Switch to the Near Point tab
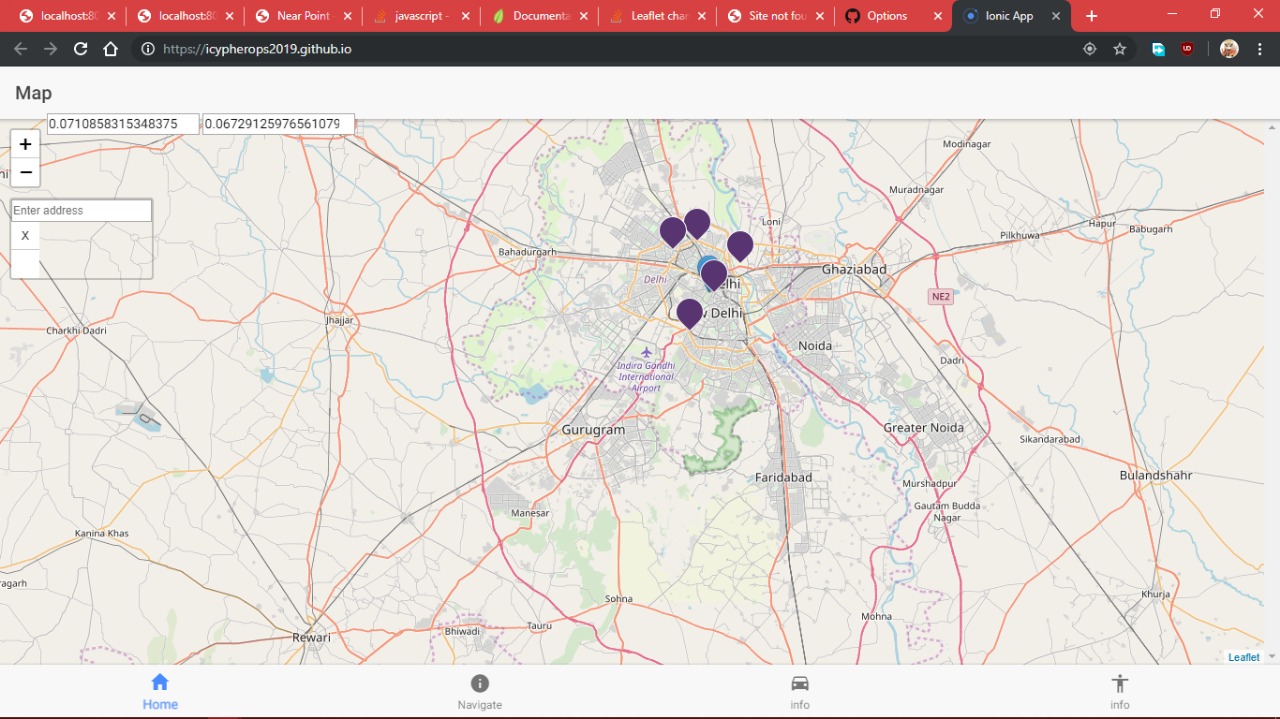Viewport: 1280px width, 719px height. coord(304,16)
